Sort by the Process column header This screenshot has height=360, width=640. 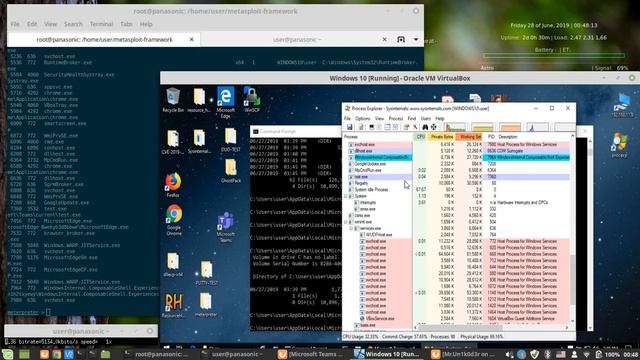pyautogui.click(x=378, y=137)
